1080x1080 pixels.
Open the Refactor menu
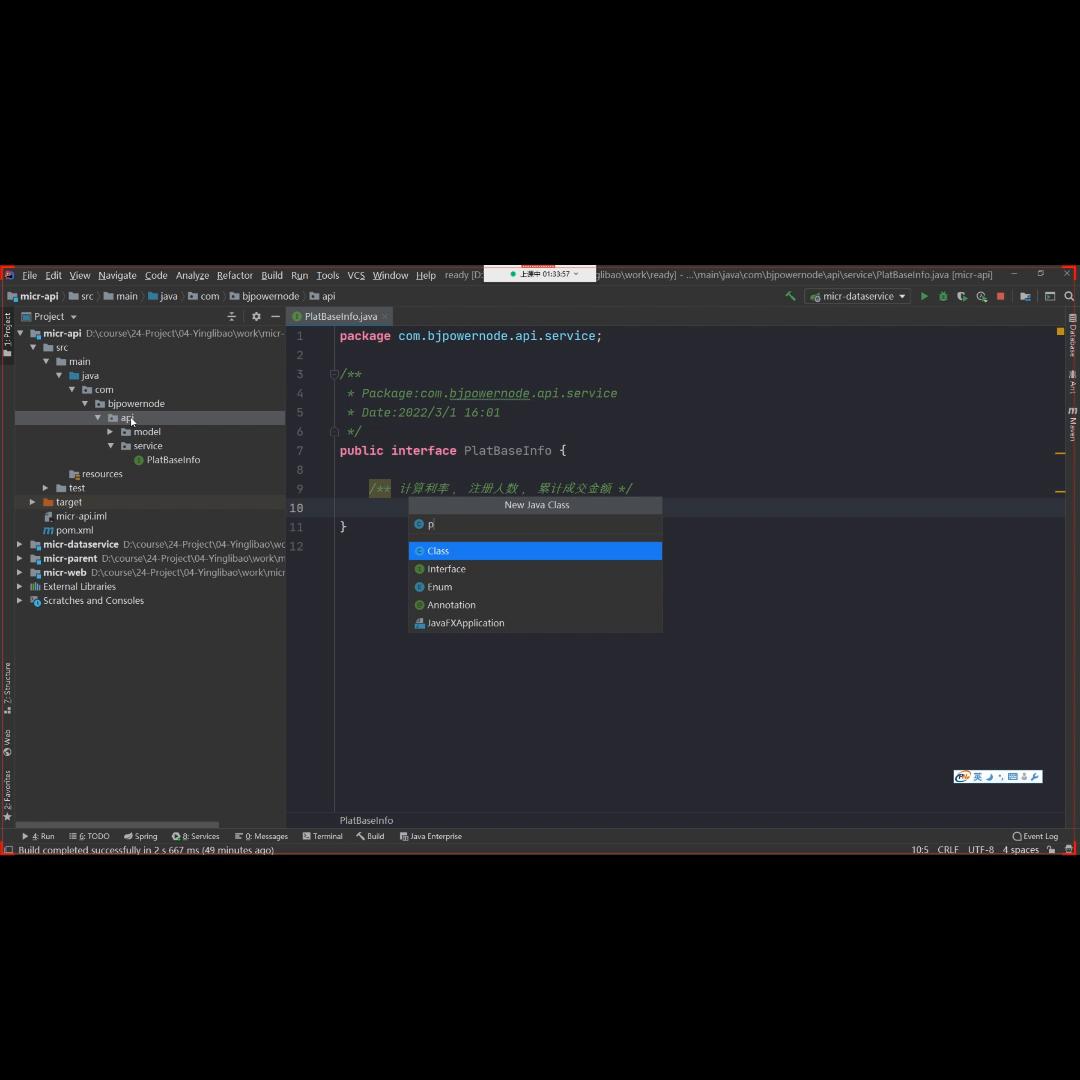[x=234, y=275]
